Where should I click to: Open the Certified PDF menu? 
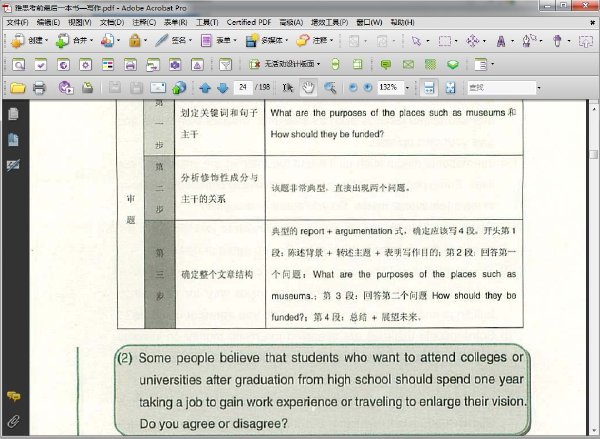point(249,23)
